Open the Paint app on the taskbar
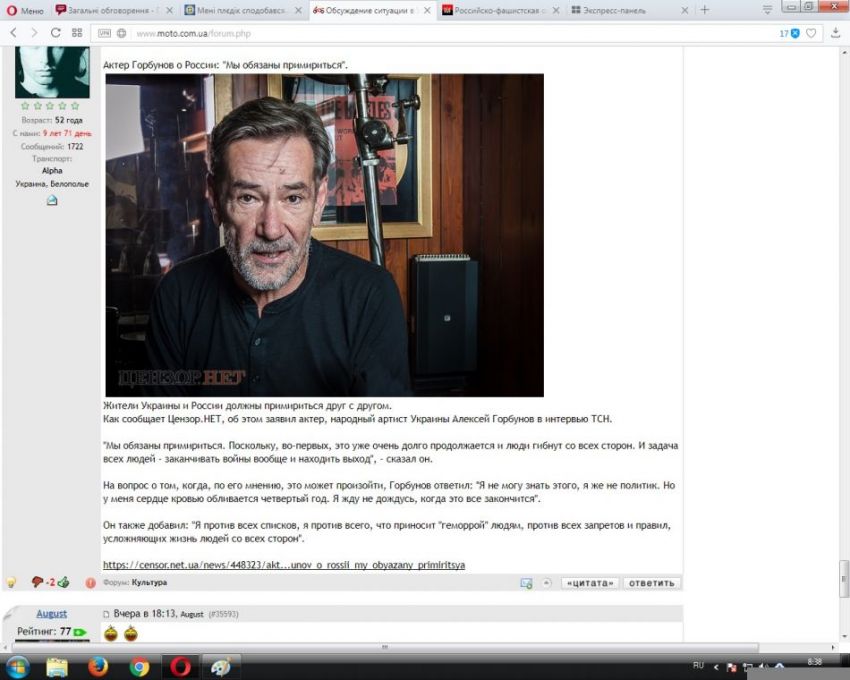850x680 pixels. 221,666
